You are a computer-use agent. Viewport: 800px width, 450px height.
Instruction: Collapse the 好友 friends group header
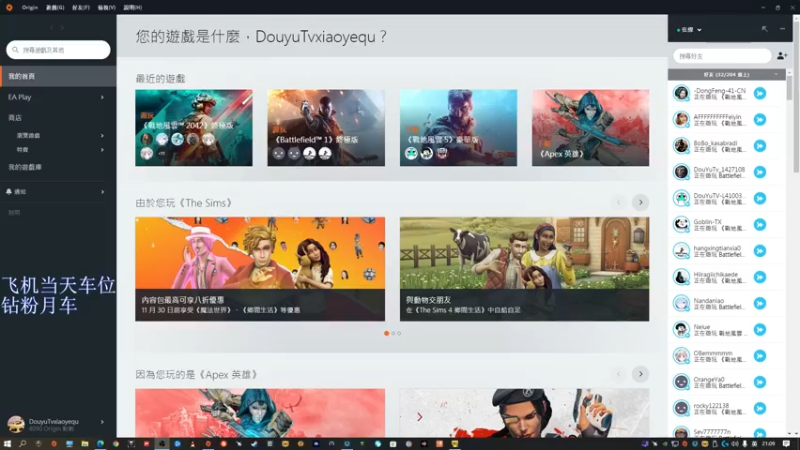(x=727, y=74)
